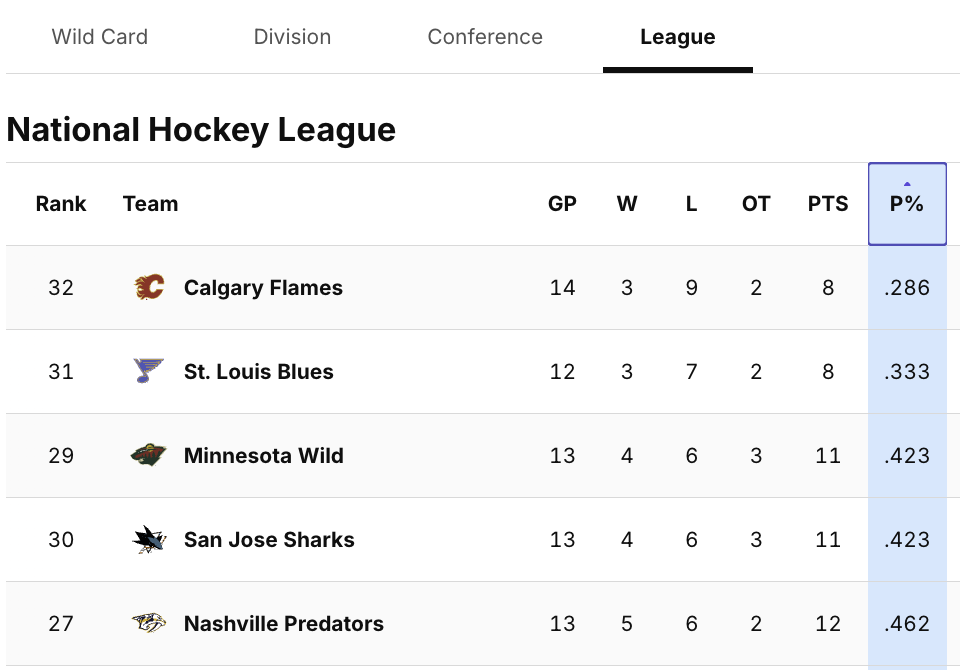Select the League tab
Screen dimensions: 960x670
tap(677, 37)
